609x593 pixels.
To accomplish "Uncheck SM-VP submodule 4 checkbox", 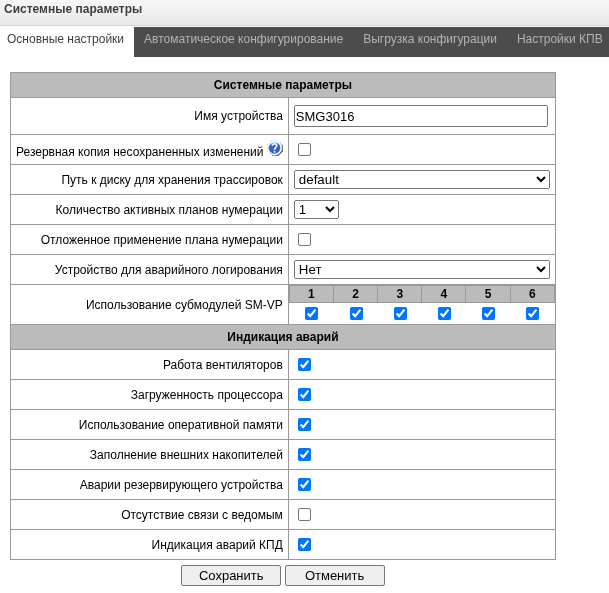I will (x=444, y=313).
